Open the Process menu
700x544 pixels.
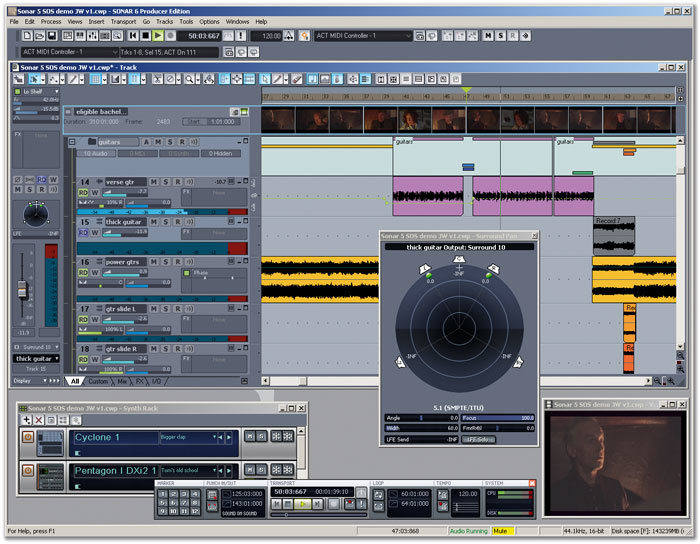(x=51, y=21)
